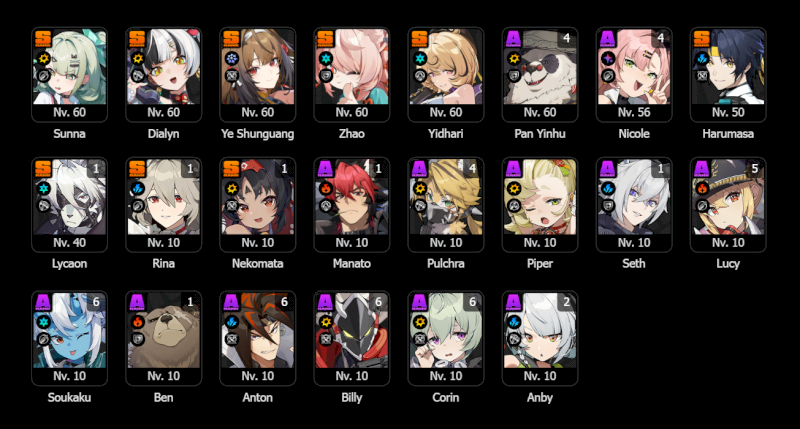
Task: Open Billy's character card
Action: (352, 339)
